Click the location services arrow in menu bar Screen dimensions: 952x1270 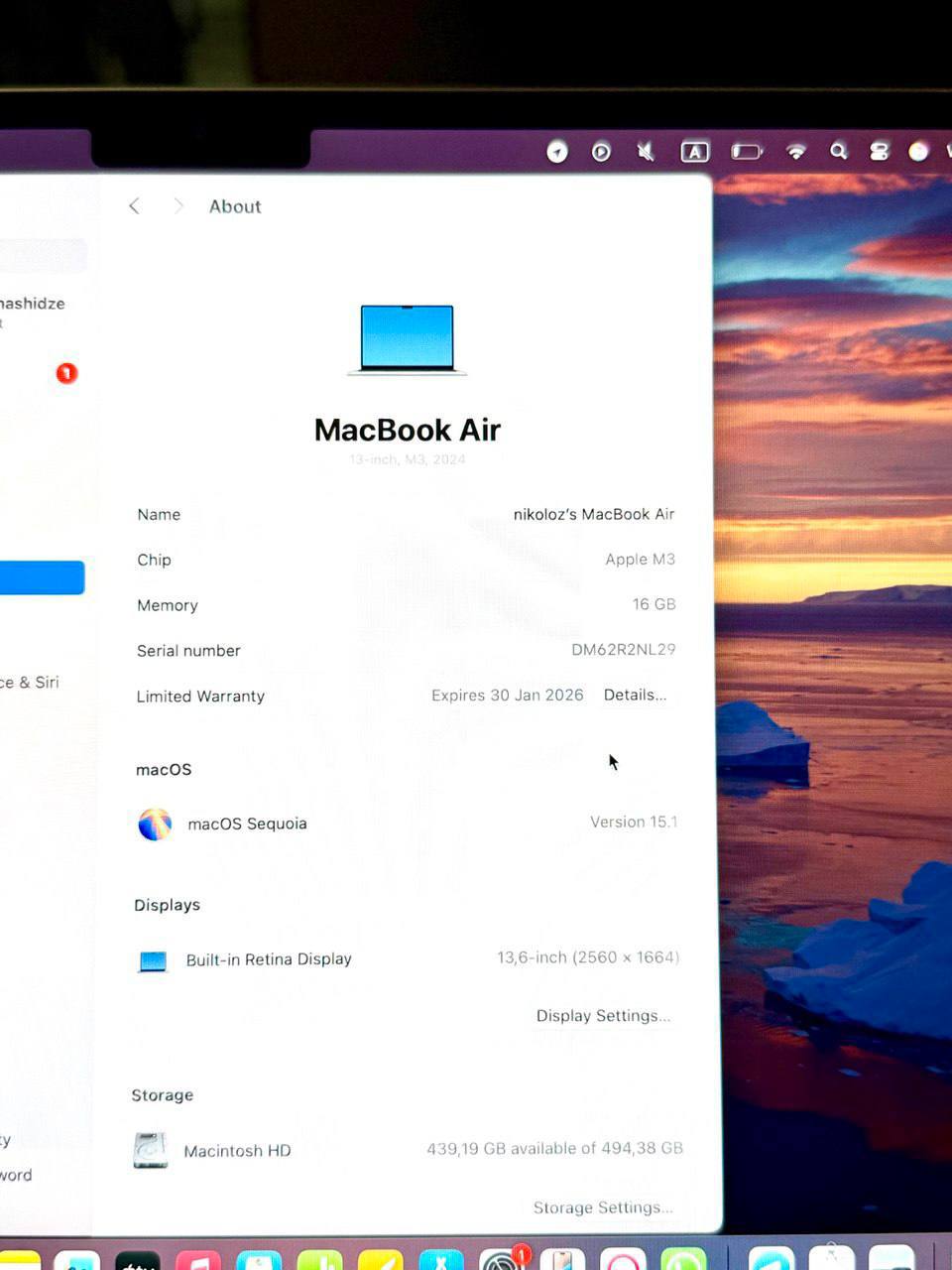click(x=557, y=152)
